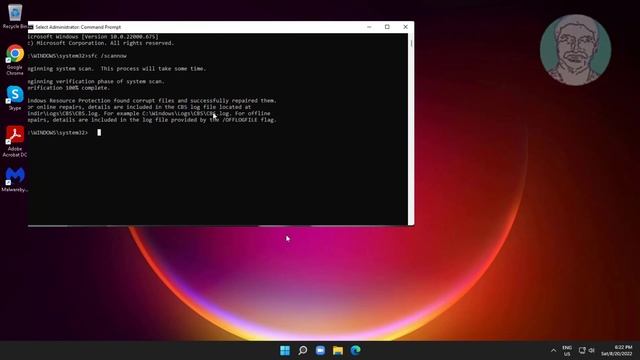
Task: Click the 'sfc /scannow' command line
Action: (x=78, y=56)
